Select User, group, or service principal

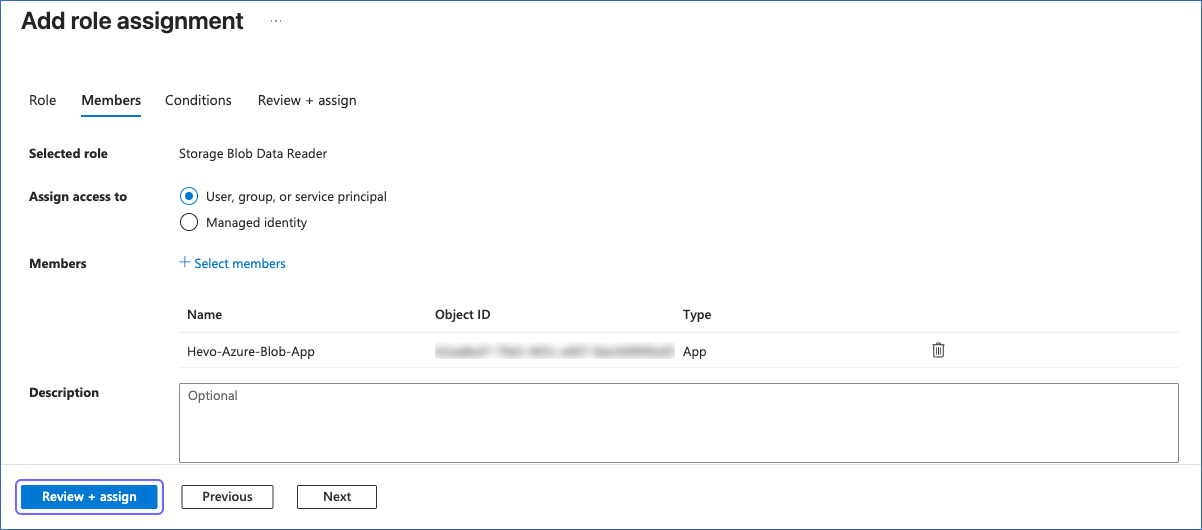point(189,196)
